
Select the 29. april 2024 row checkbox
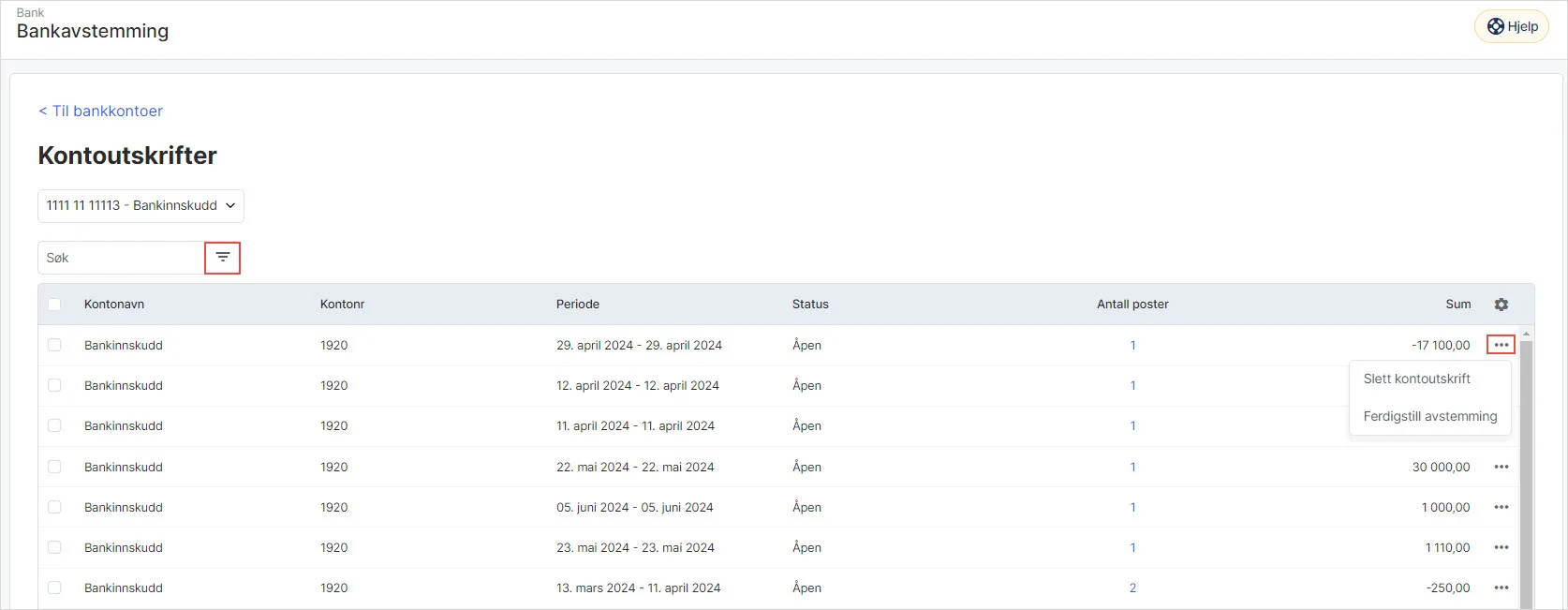(54, 345)
